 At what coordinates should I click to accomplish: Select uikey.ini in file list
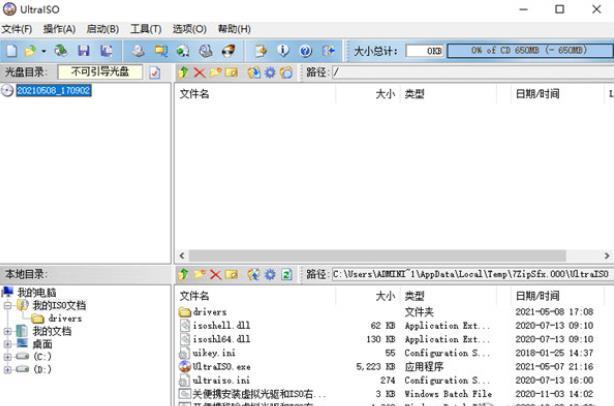point(214,353)
